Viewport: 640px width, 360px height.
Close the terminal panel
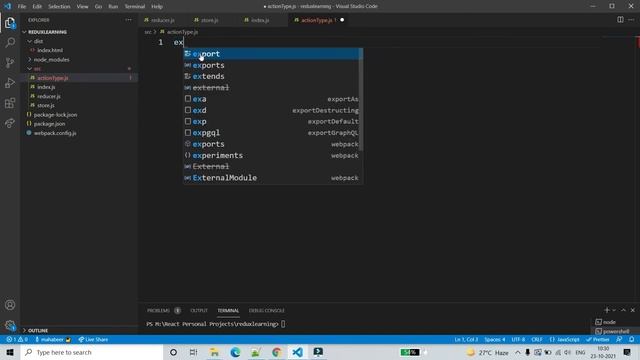(633, 310)
